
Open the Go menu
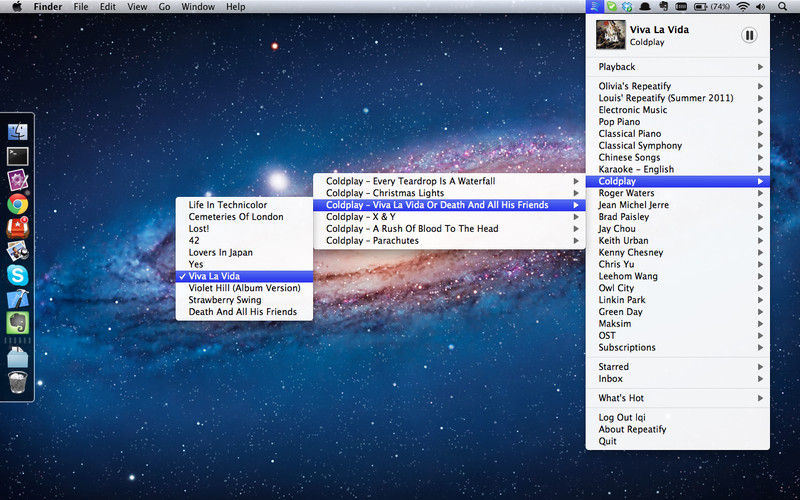point(164,7)
